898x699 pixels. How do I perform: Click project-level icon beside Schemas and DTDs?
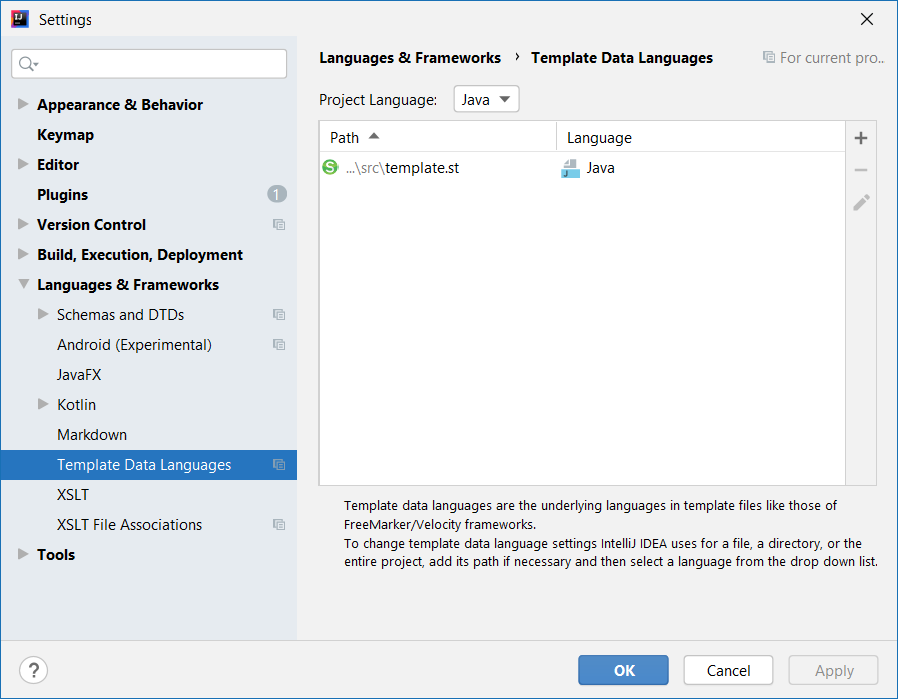tap(279, 314)
